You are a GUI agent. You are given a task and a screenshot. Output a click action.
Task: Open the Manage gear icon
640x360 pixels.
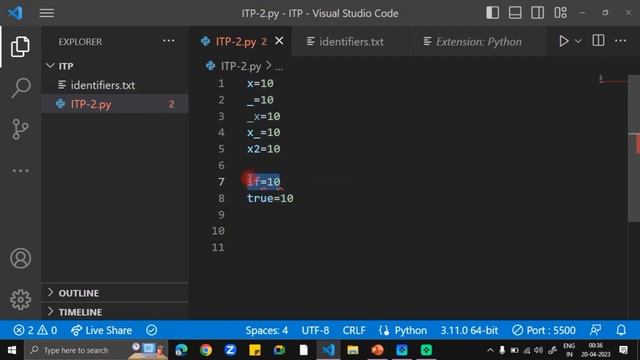20,300
